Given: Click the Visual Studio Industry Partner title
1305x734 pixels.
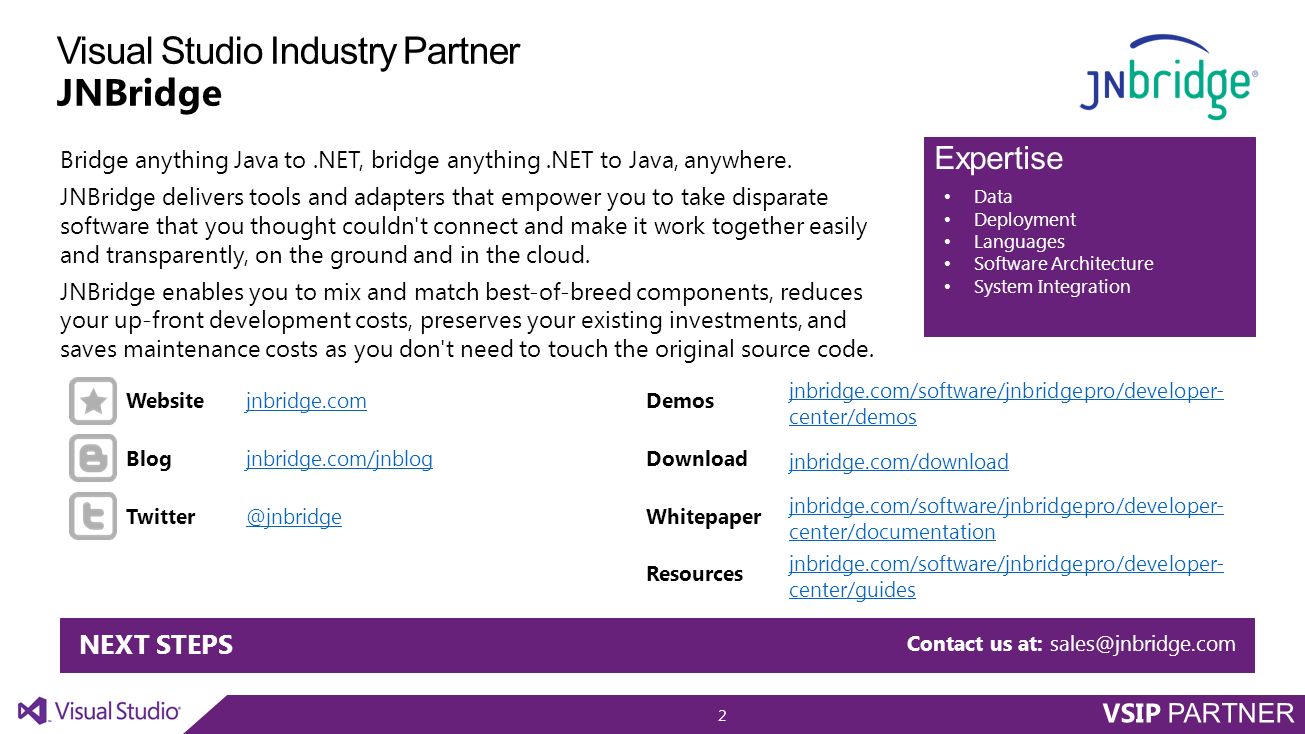Looking at the screenshot, I should coord(288,52).
